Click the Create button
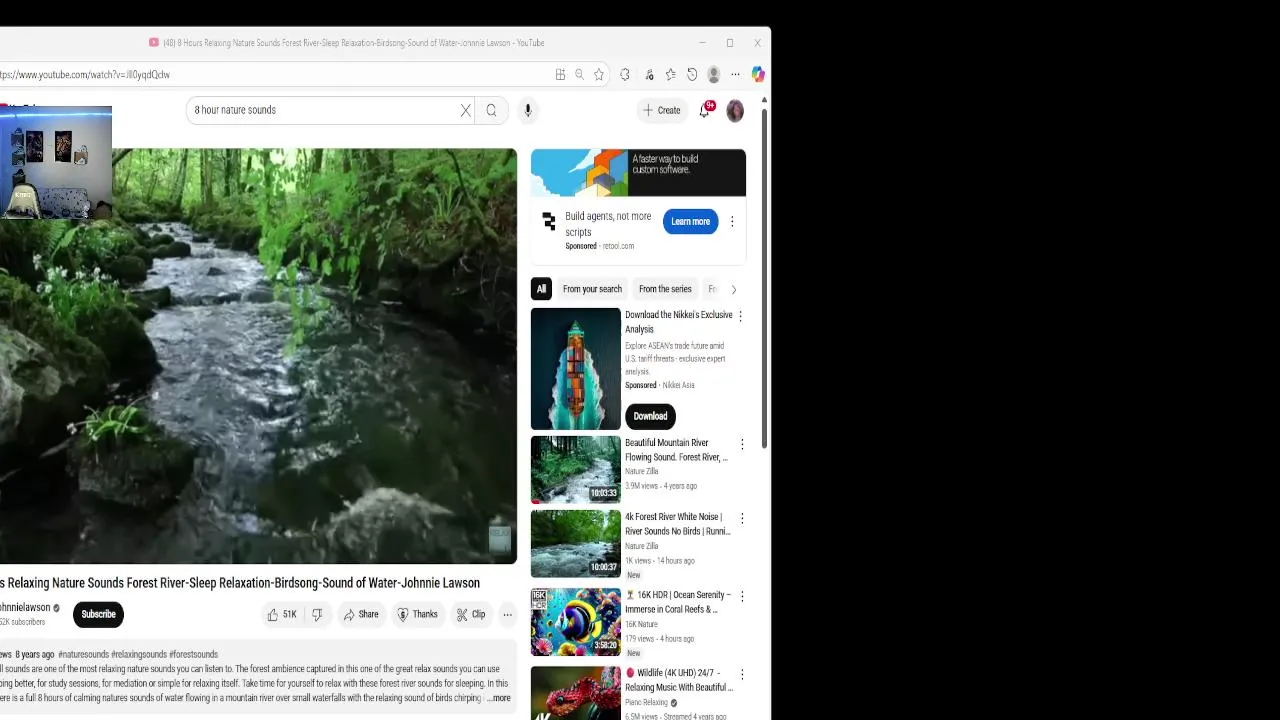Image resolution: width=1280 pixels, height=720 pixels. (662, 110)
